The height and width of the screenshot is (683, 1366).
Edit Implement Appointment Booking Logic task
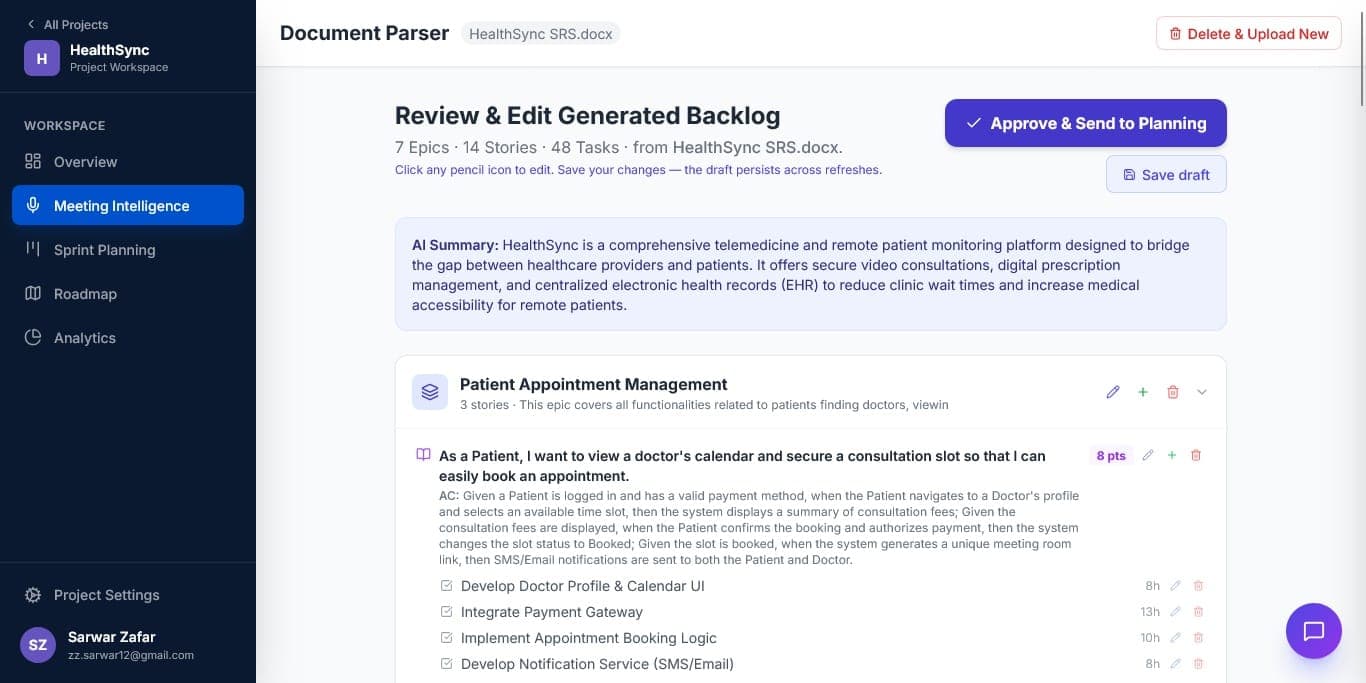tap(1175, 638)
